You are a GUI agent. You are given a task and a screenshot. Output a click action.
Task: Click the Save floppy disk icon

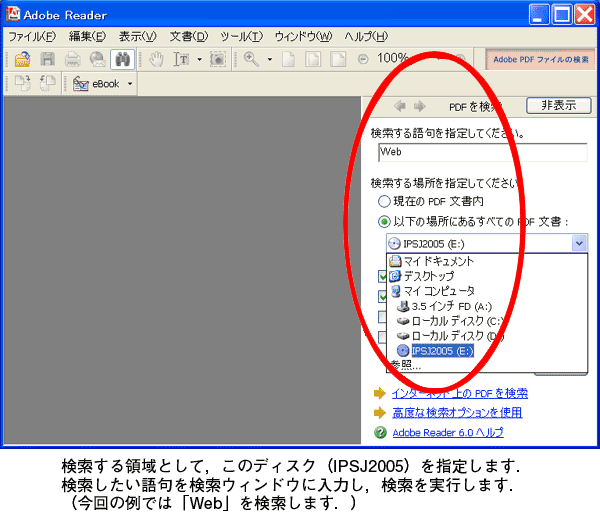coord(47,60)
